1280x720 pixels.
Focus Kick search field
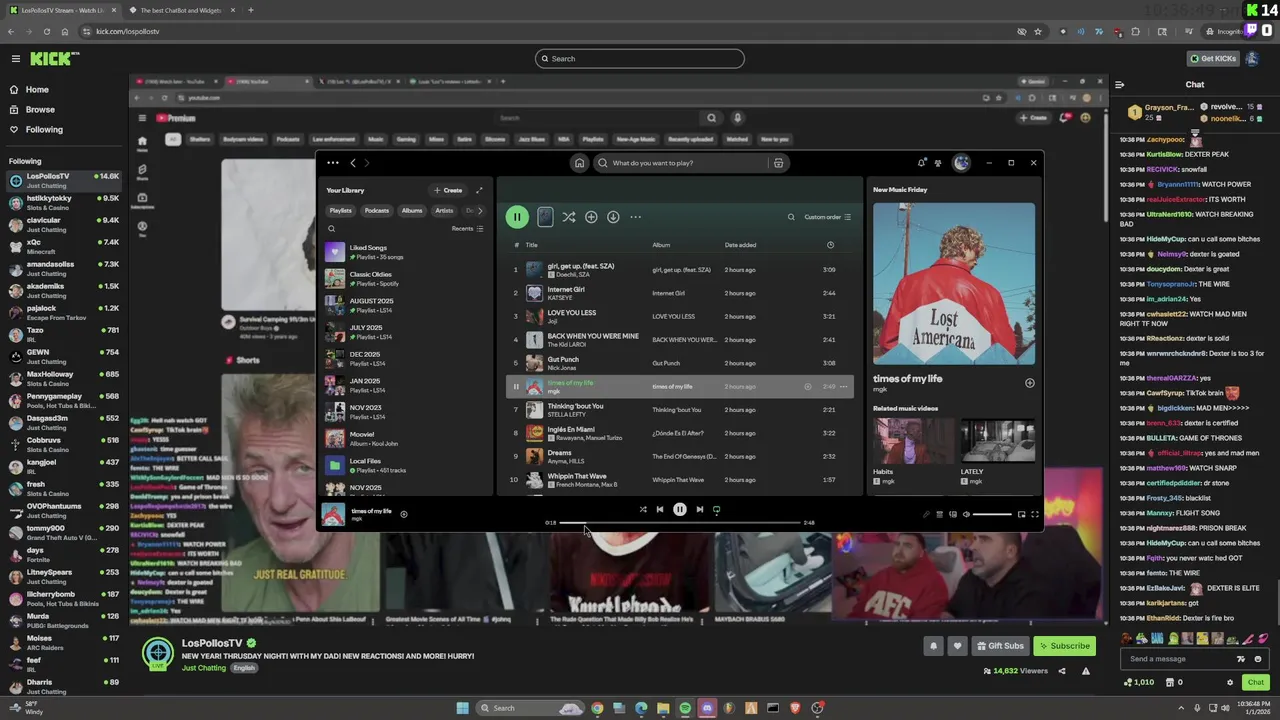640,58
